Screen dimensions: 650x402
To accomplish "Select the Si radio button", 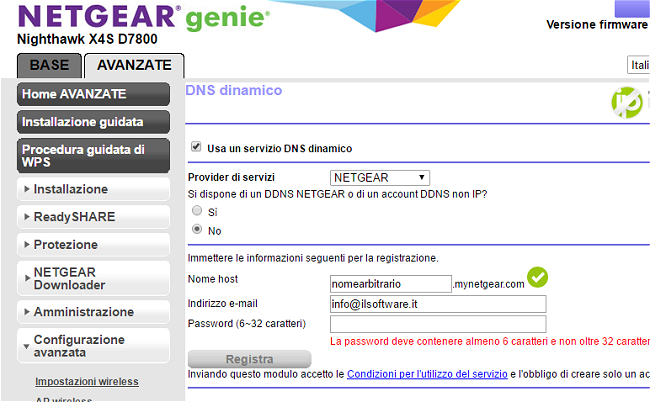I will (197, 211).
